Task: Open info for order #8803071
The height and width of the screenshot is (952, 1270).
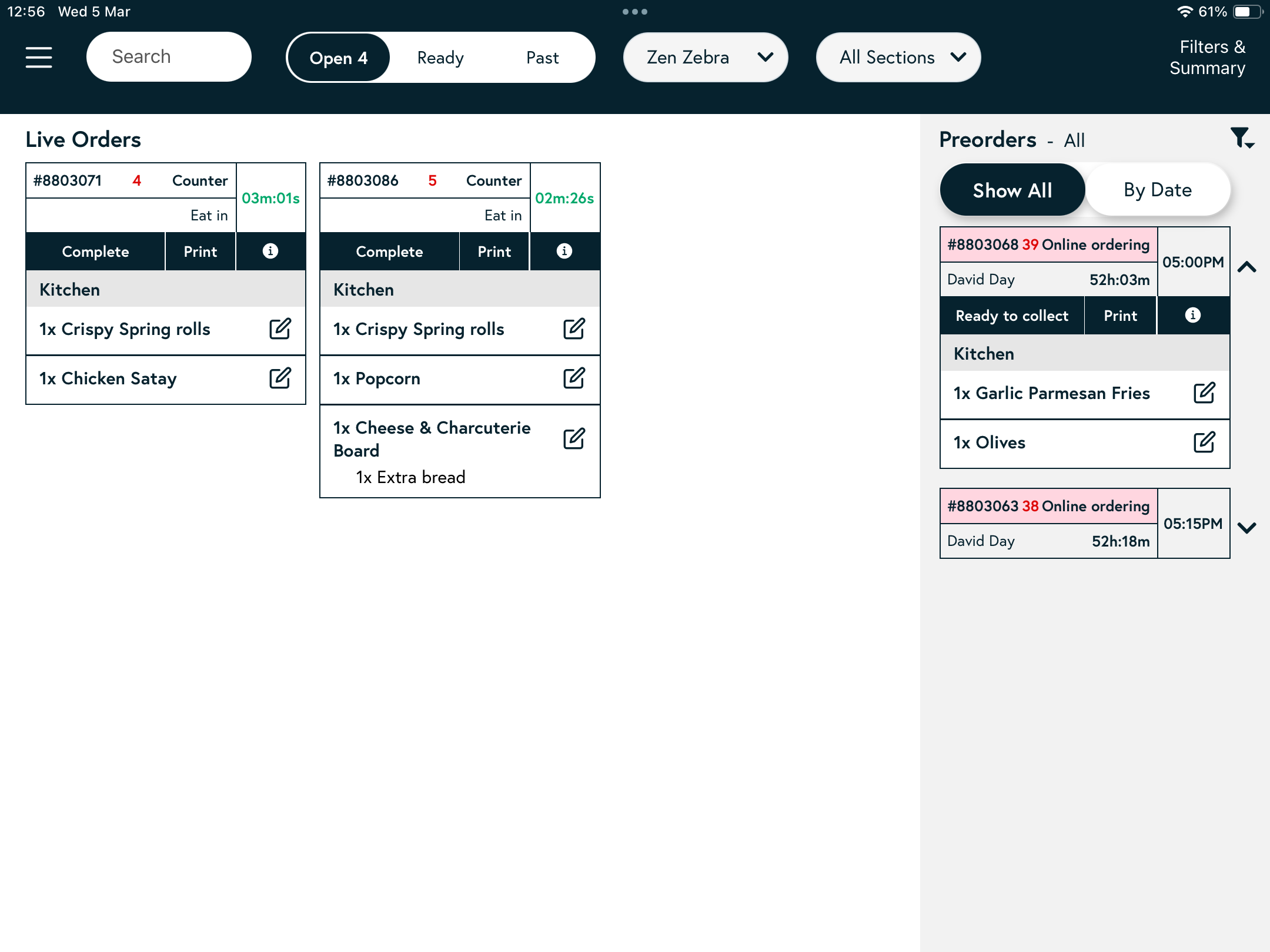Action: click(270, 252)
